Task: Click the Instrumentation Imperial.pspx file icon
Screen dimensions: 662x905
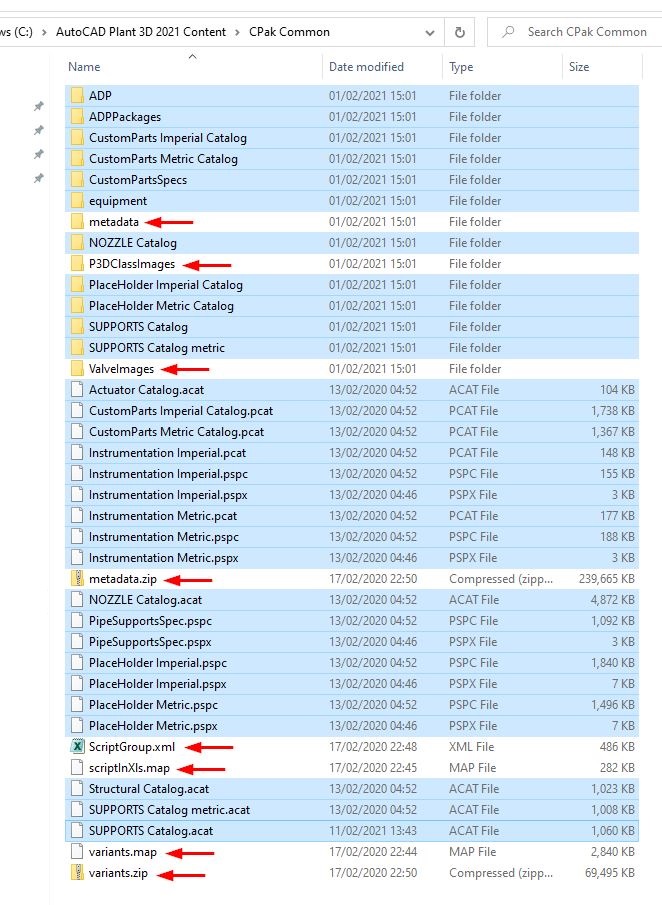Action: (x=77, y=495)
